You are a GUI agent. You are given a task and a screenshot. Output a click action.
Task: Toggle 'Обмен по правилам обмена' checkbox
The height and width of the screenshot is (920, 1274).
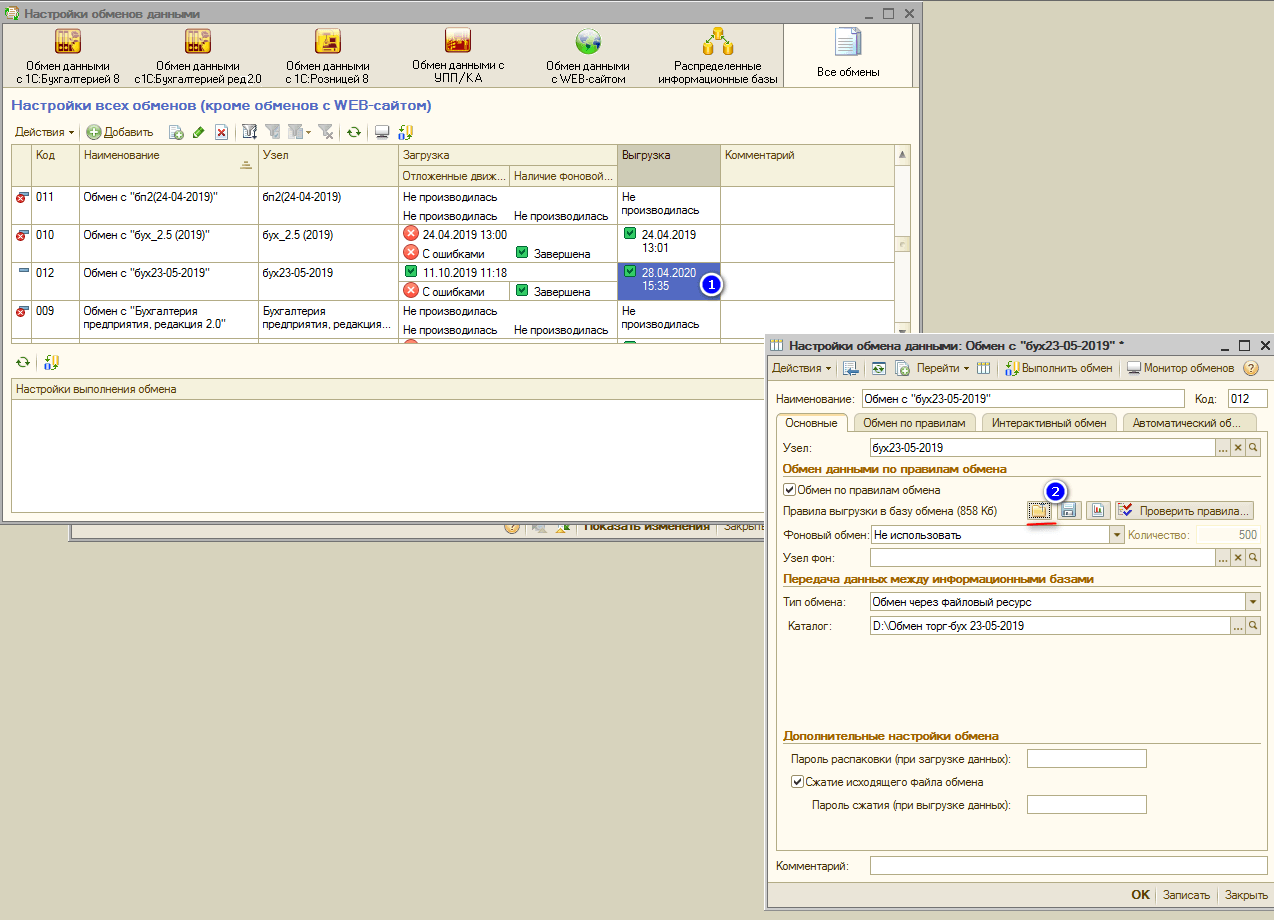(789, 490)
